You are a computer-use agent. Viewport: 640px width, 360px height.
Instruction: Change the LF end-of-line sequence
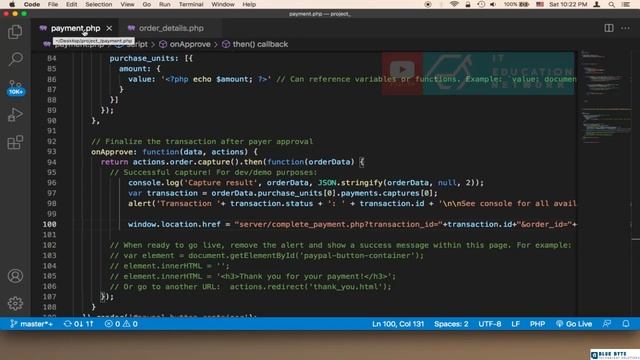(x=515, y=324)
